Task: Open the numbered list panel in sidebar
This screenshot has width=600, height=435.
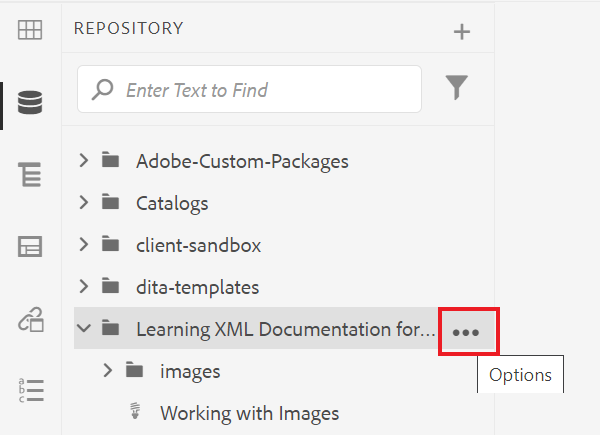Action: (30, 390)
